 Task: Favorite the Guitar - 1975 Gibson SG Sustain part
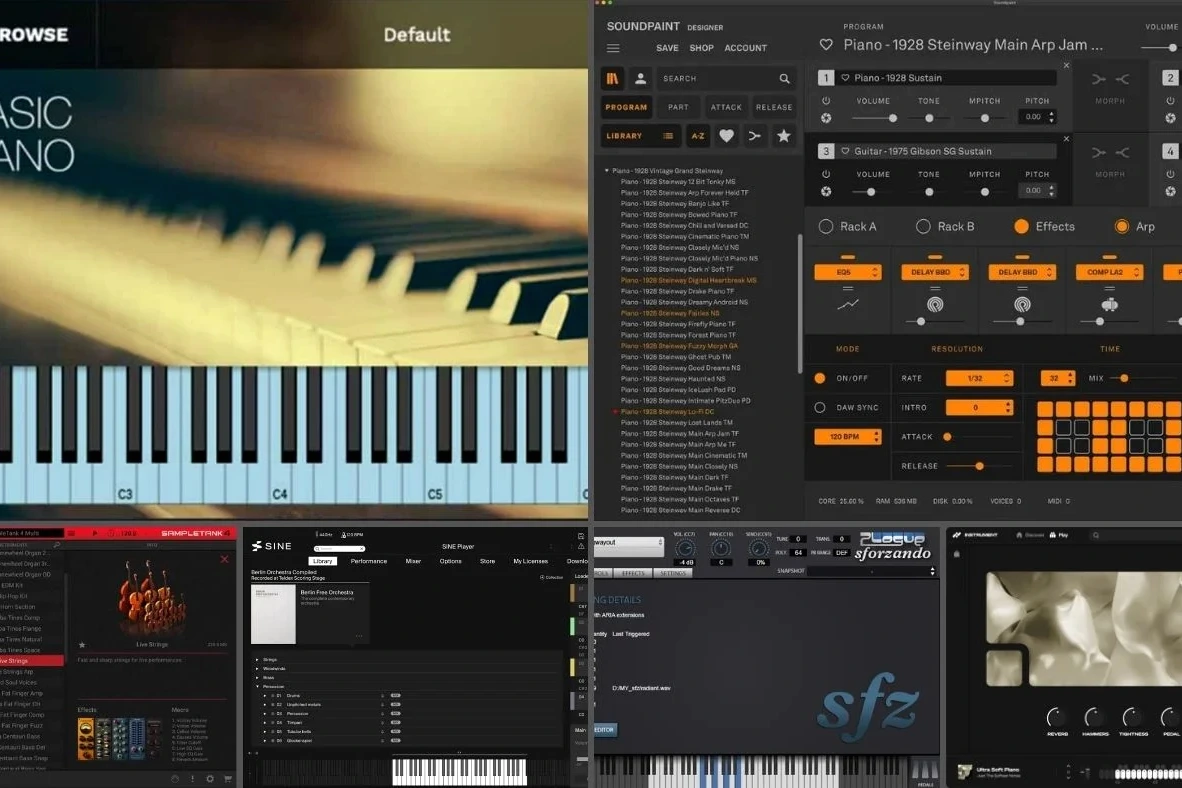(x=845, y=151)
